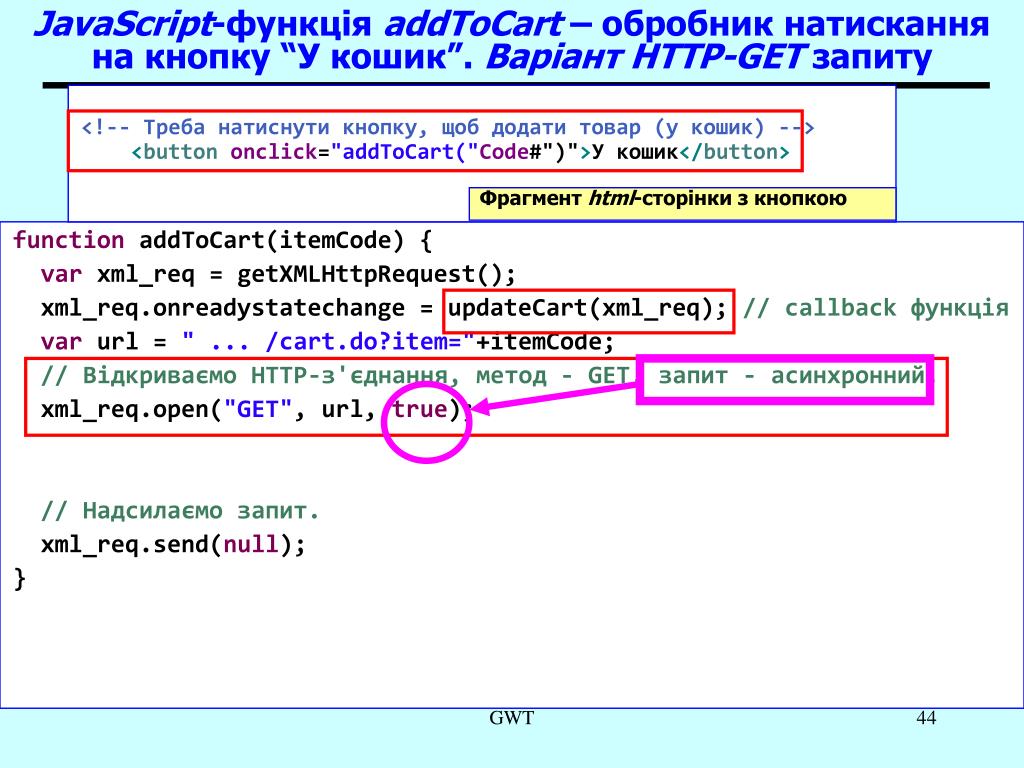The height and width of the screenshot is (768, 1024).
Task: Click line 'function addToCart(itemCode) {'
Action: [x=223, y=240]
